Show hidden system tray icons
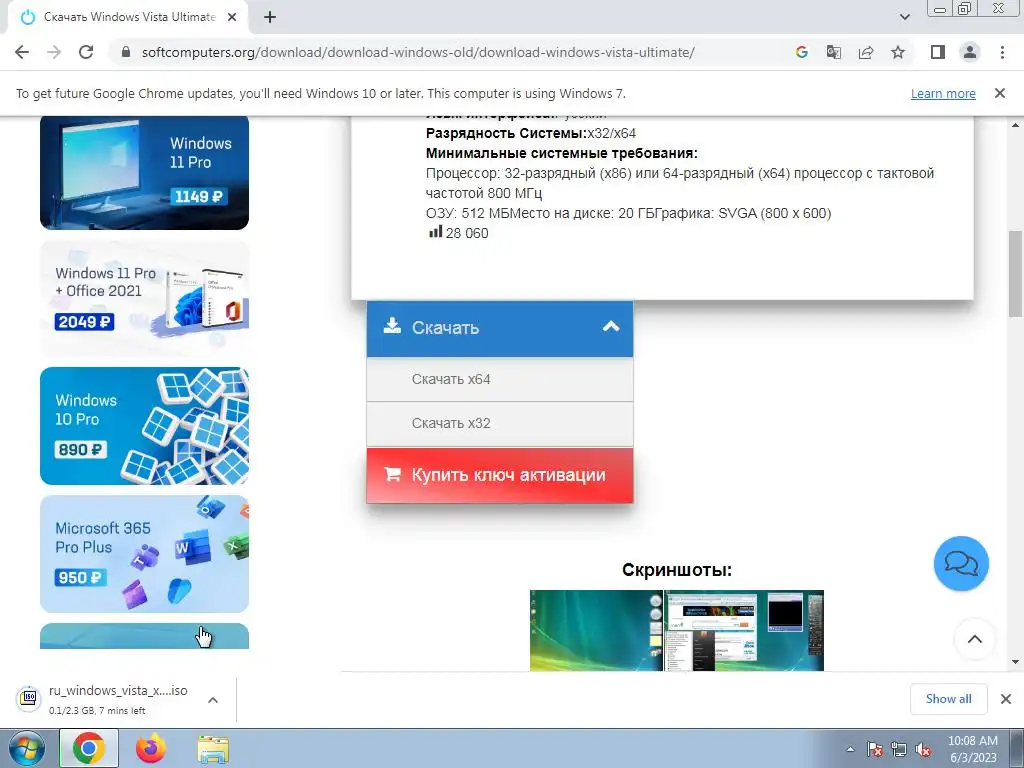 point(850,749)
